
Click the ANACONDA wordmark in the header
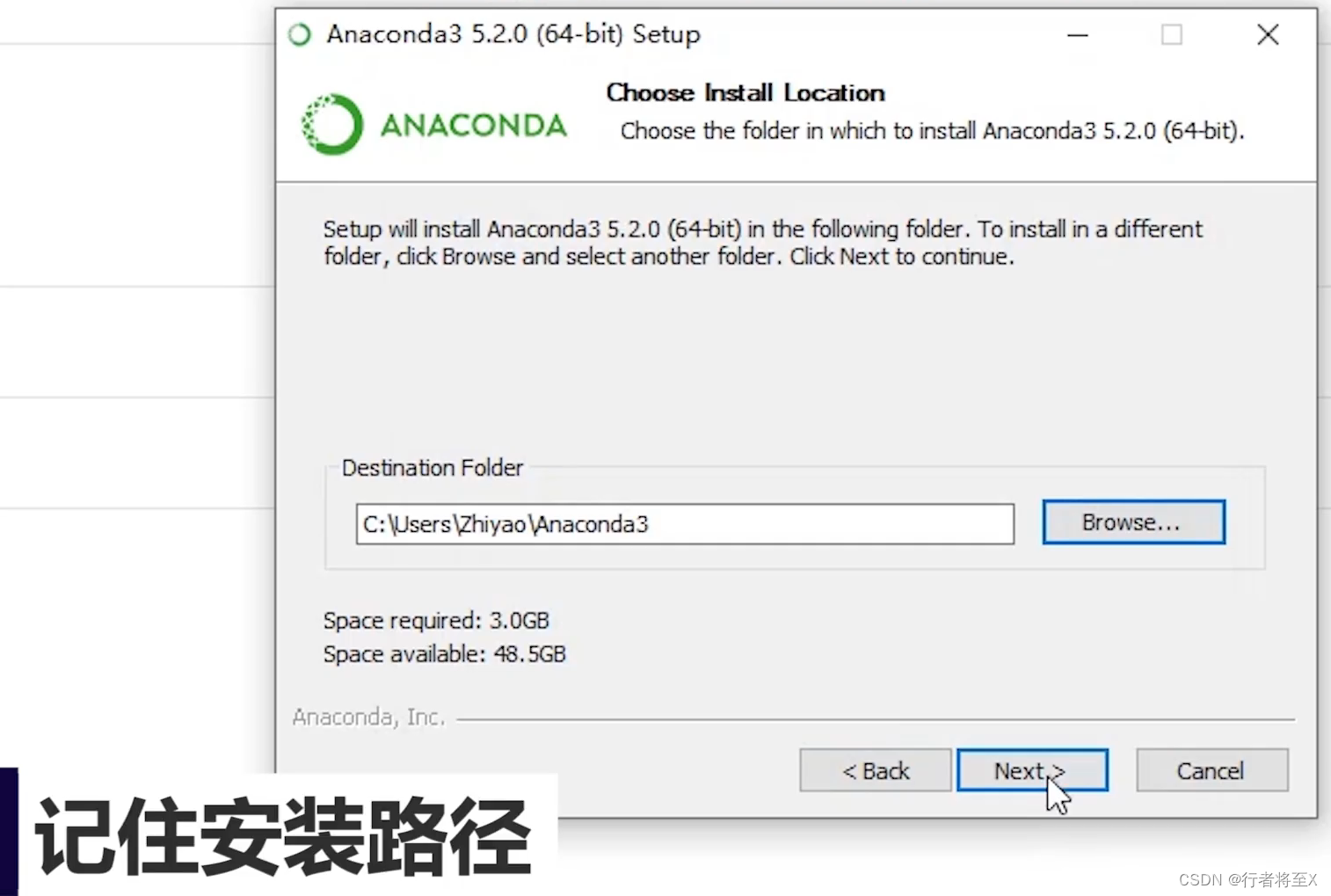click(473, 126)
